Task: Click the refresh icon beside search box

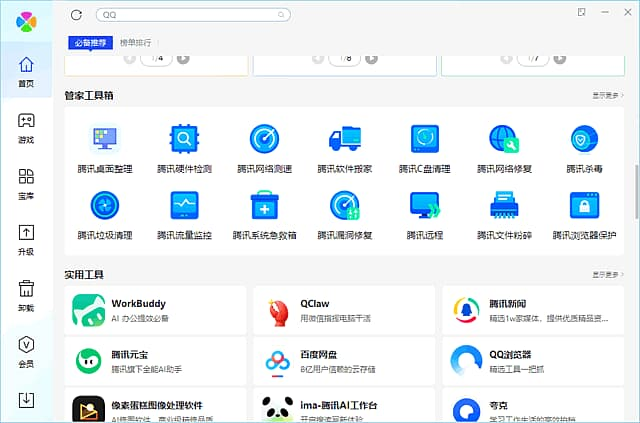Action: [76, 15]
